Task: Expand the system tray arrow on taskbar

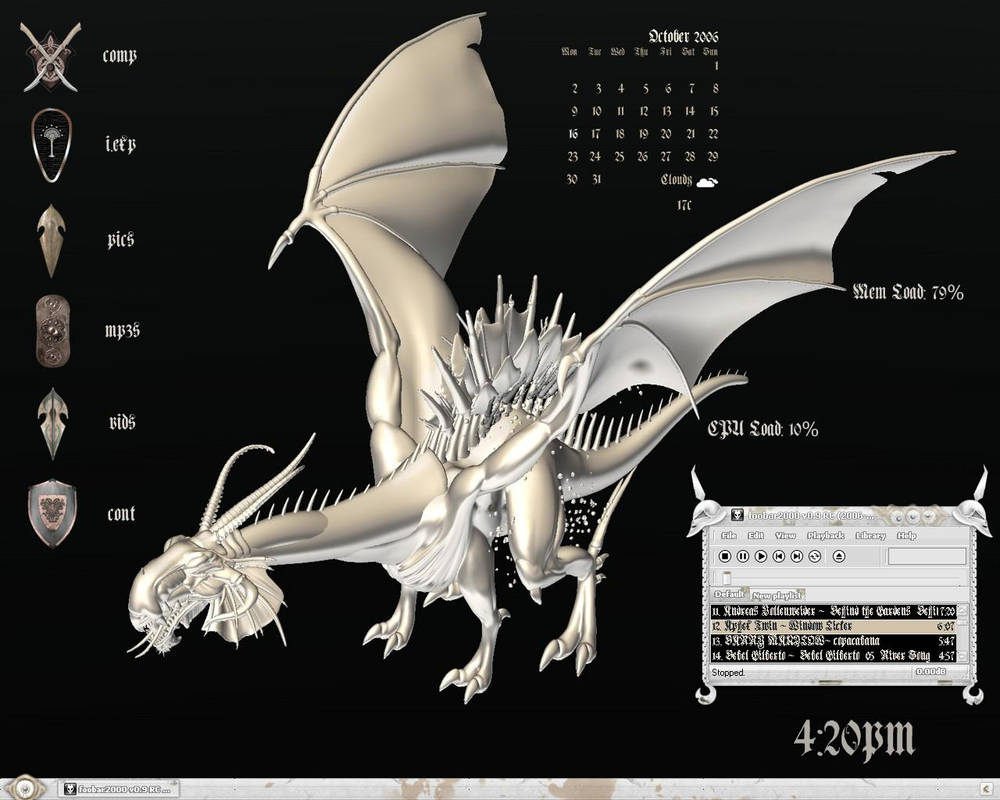Action: pyautogui.click(x=987, y=789)
